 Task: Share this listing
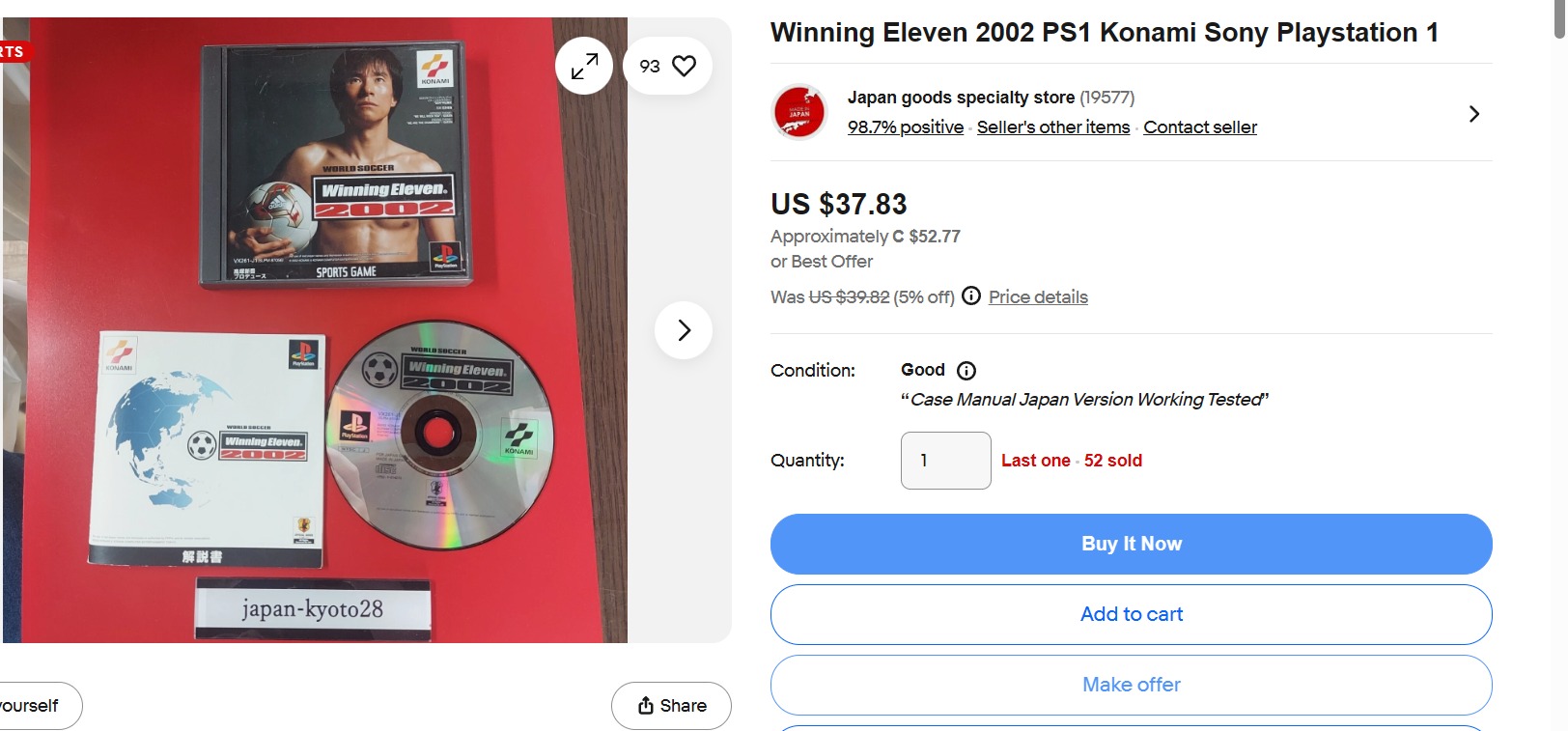click(671, 706)
